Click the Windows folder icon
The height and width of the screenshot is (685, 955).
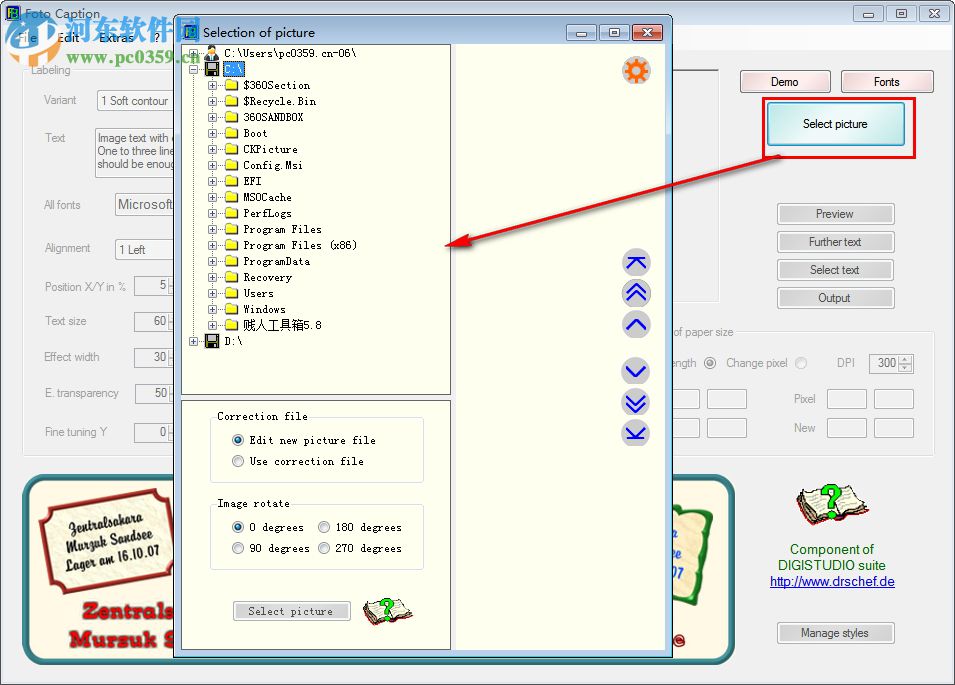pyautogui.click(x=231, y=309)
